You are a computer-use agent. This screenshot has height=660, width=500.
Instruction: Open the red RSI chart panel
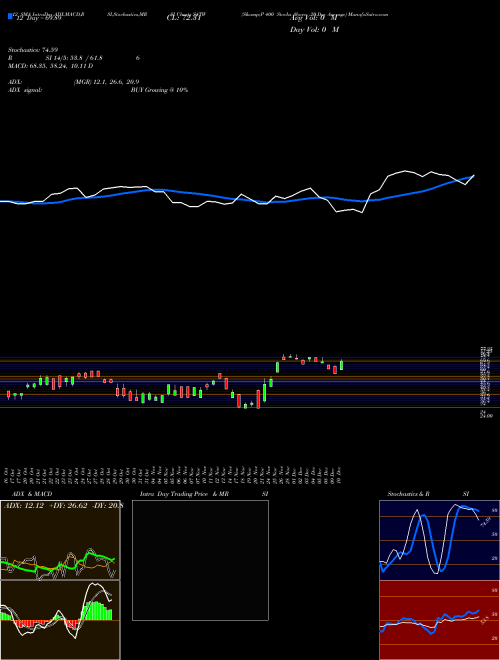click(x=439, y=620)
